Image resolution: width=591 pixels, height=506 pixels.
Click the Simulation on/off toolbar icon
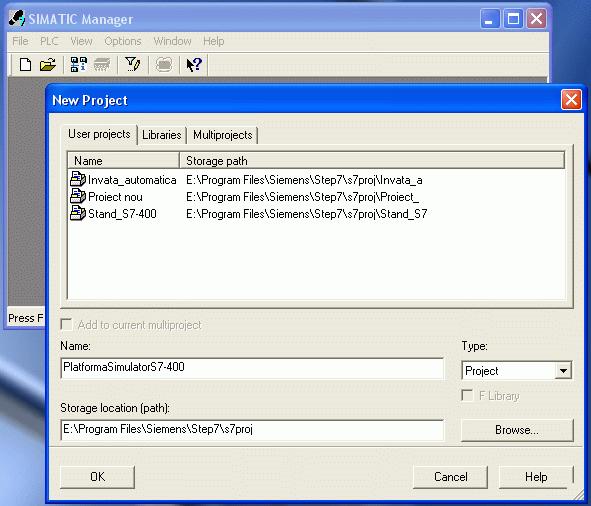[x=164, y=65]
